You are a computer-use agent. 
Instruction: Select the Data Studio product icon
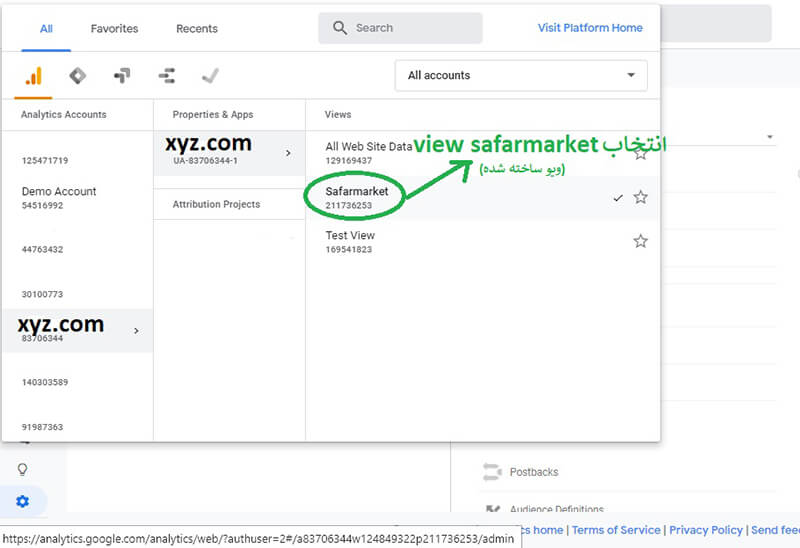[167, 76]
